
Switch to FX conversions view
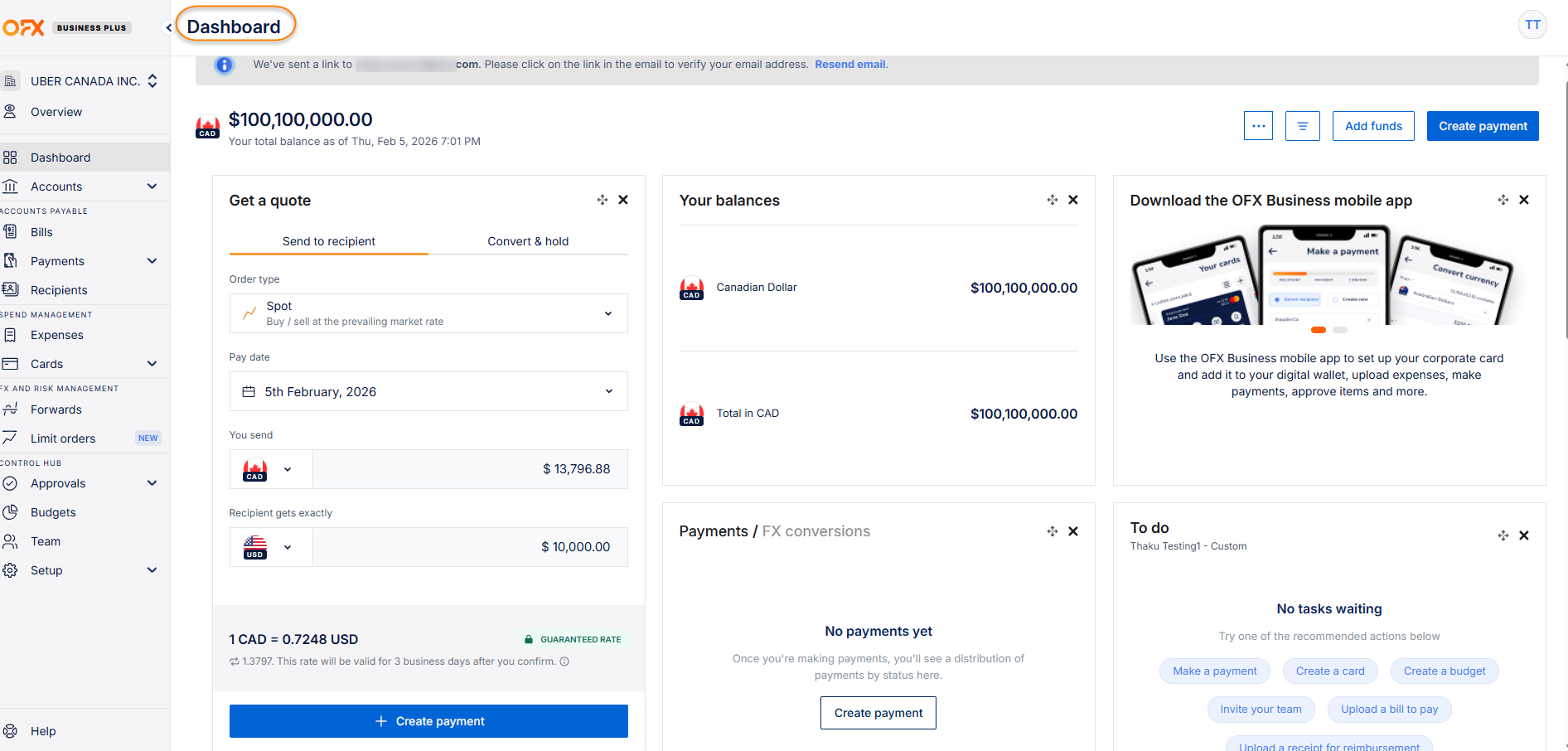pos(815,531)
